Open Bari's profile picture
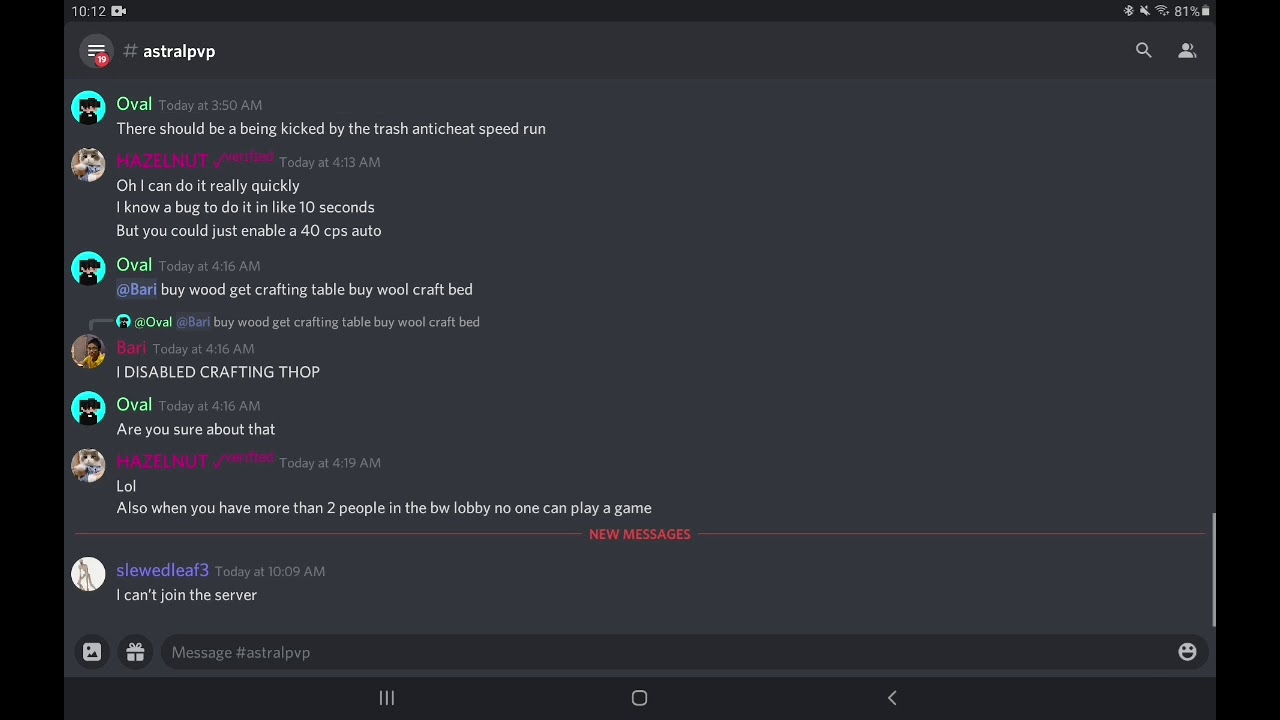Screen dimensions: 1280x720 88,352
